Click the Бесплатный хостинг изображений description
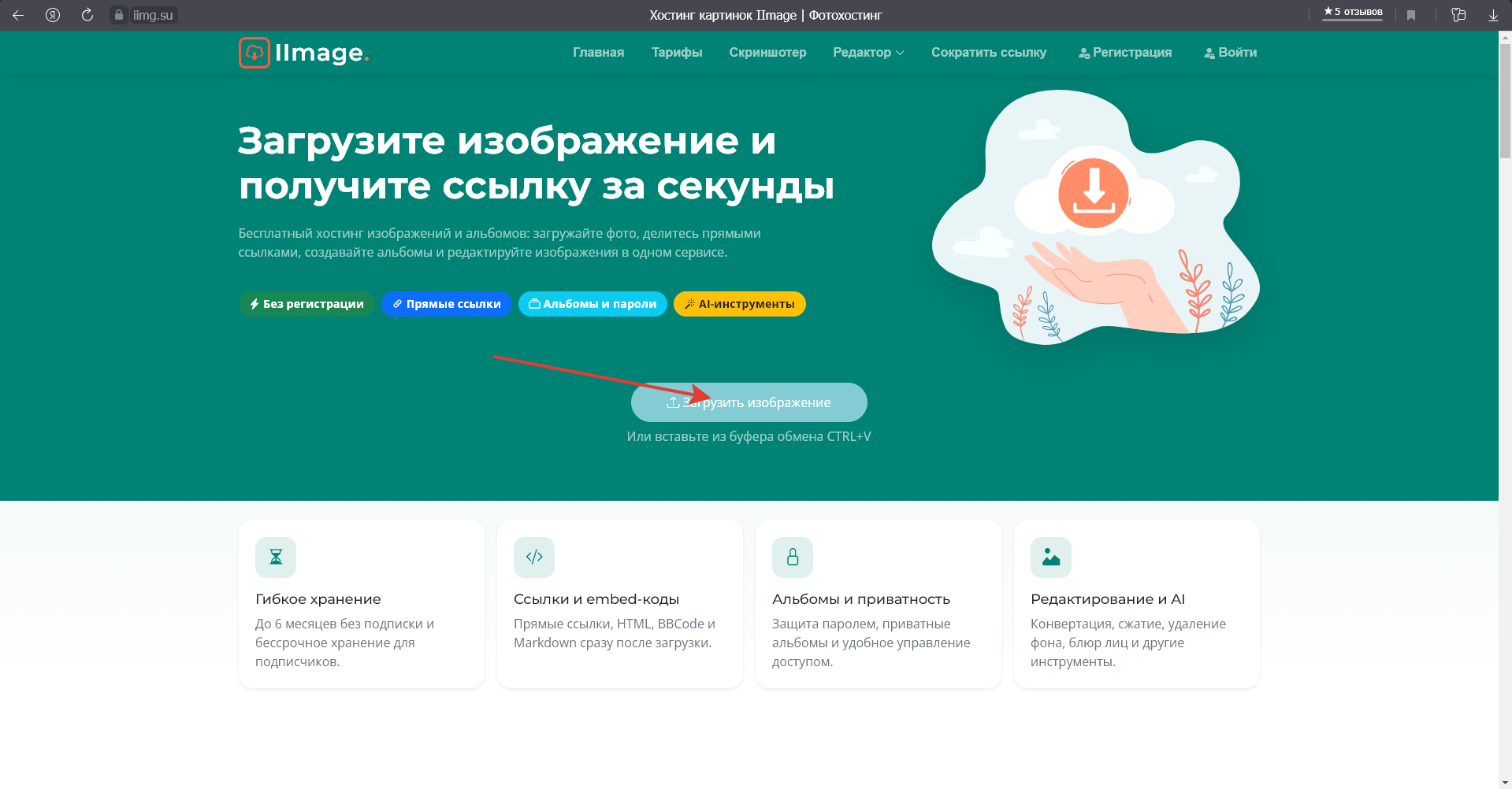The width and height of the screenshot is (1512, 789). coord(500,243)
